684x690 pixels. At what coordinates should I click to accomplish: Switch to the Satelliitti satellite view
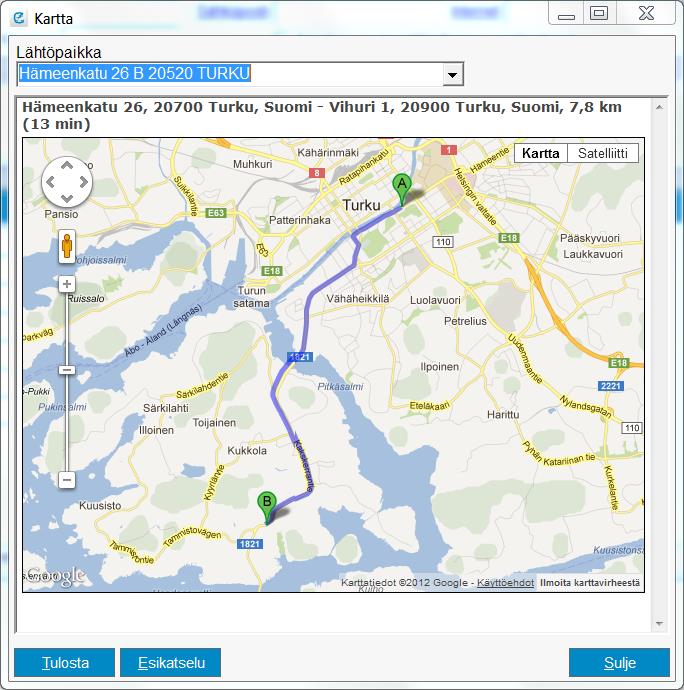coord(603,153)
